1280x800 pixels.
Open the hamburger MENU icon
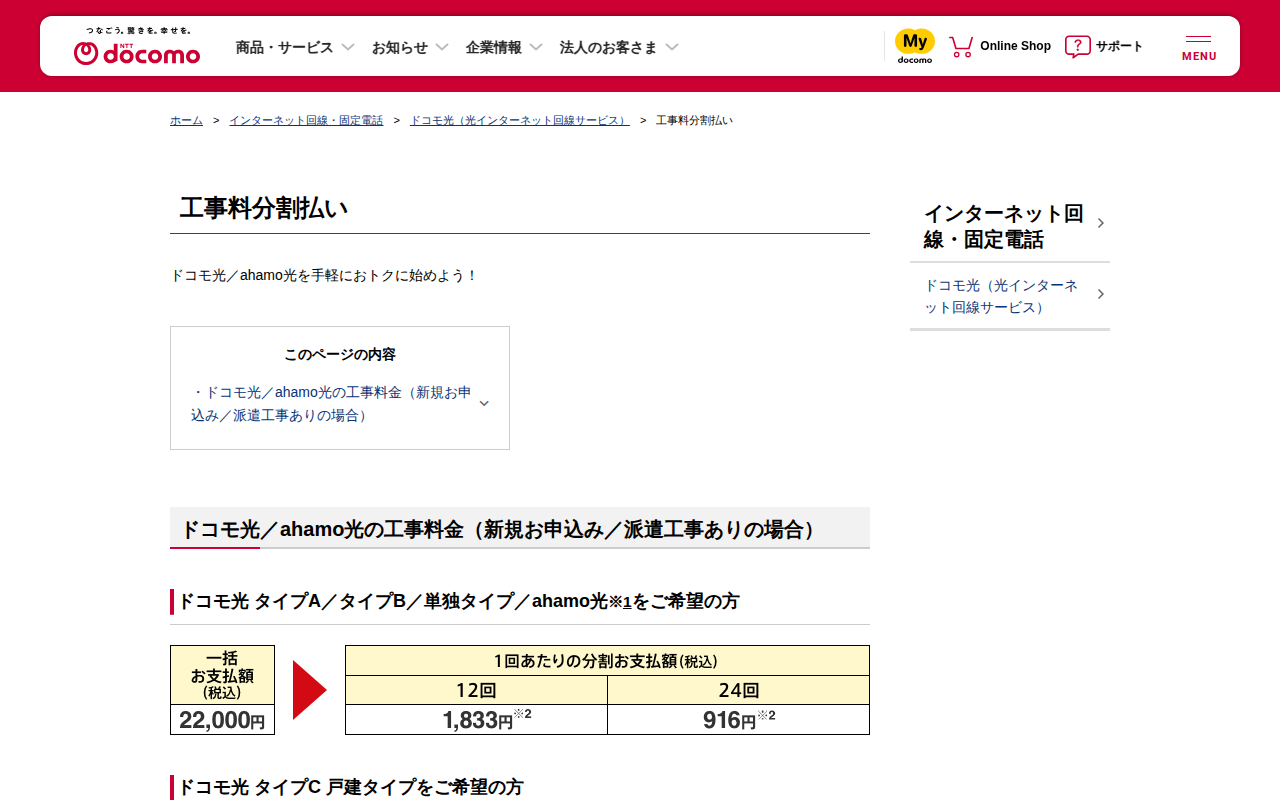click(1199, 47)
